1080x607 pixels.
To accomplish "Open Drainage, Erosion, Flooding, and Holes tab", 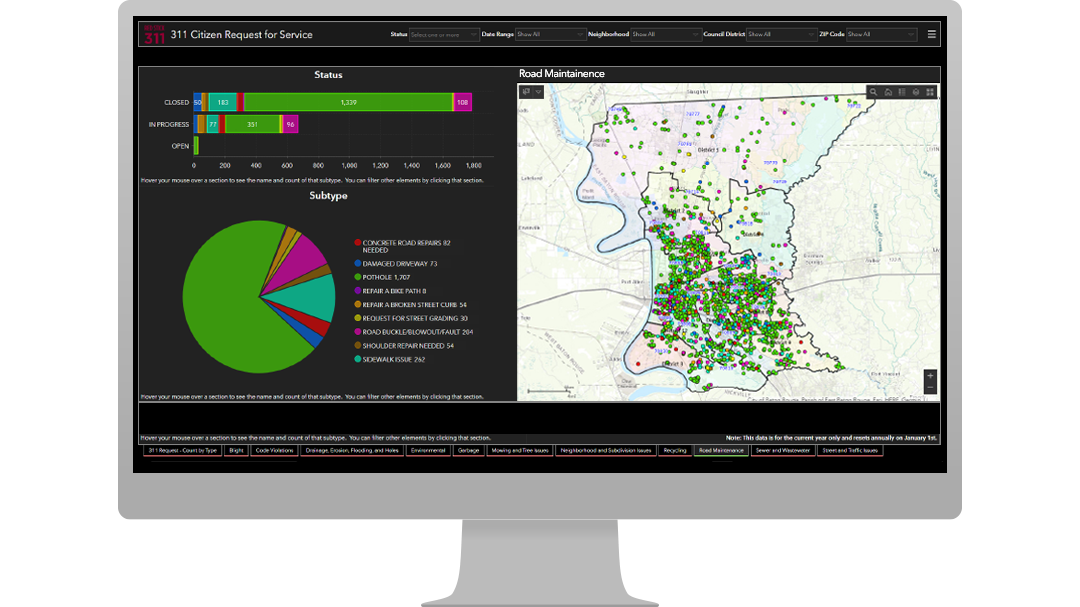I will pyautogui.click(x=352, y=451).
